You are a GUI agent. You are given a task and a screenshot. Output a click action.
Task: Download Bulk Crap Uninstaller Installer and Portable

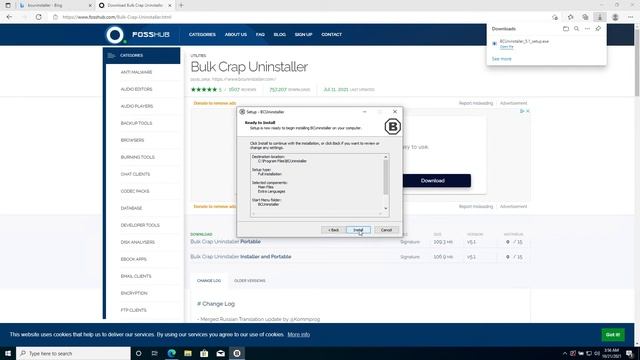point(241,257)
